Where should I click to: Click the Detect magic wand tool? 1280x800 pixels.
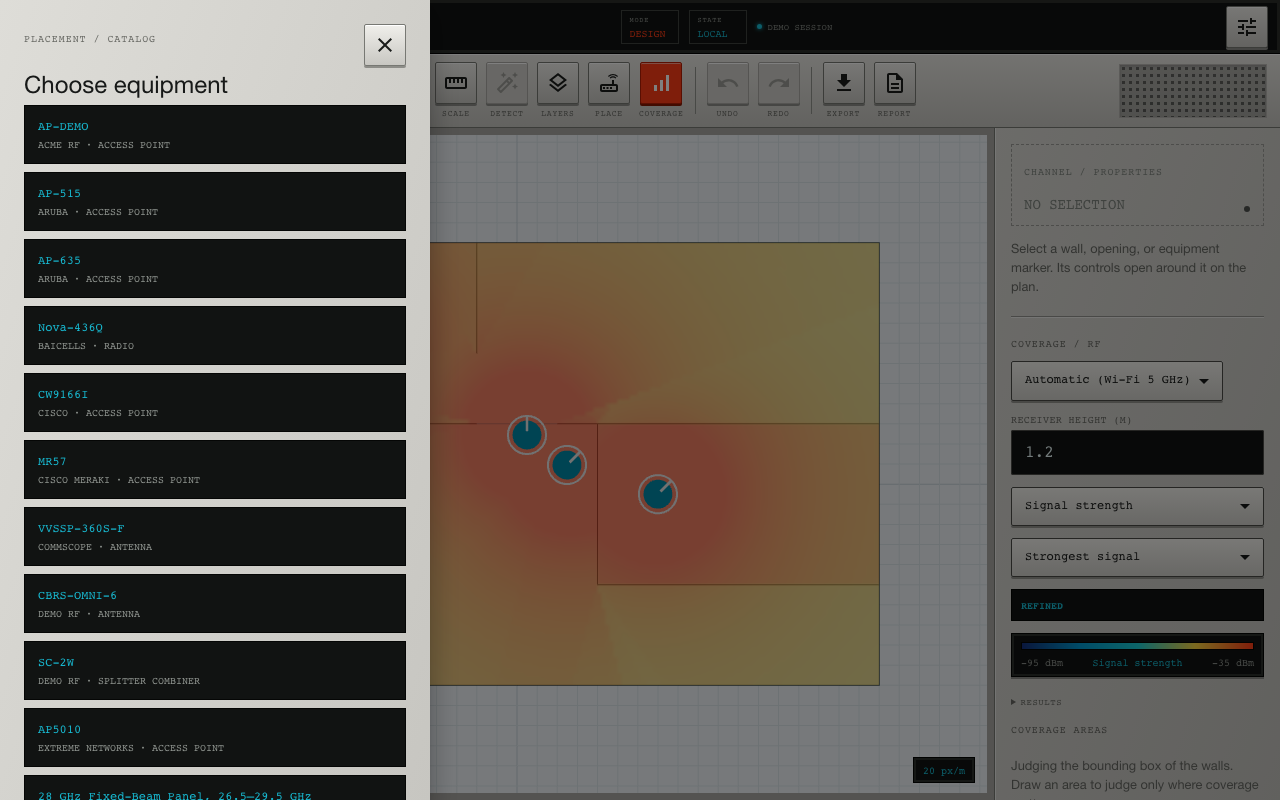coord(507,84)
